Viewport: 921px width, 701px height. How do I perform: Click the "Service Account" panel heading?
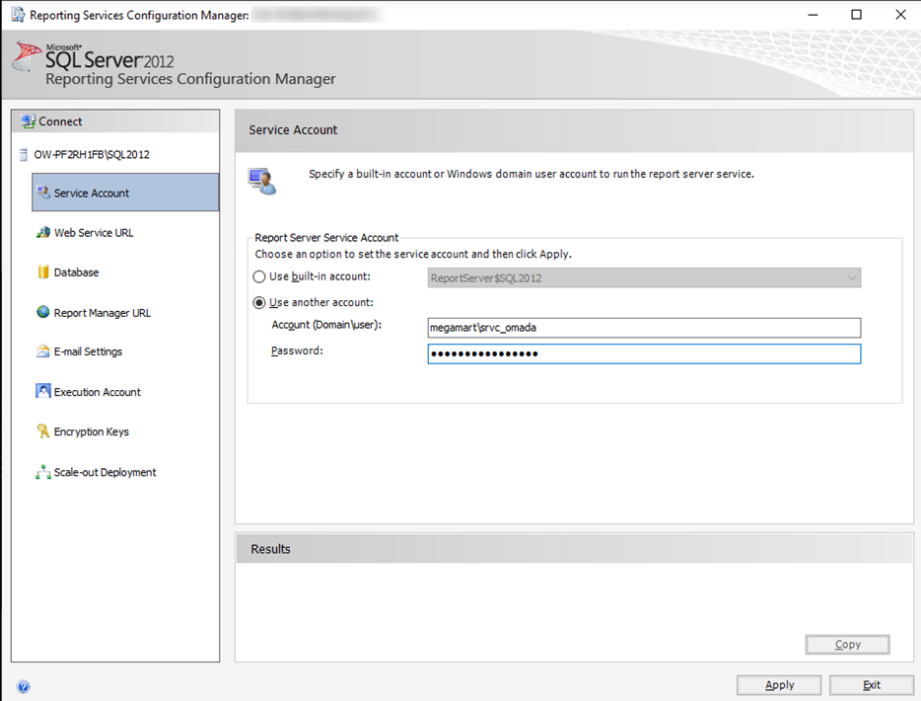[293, 130]
